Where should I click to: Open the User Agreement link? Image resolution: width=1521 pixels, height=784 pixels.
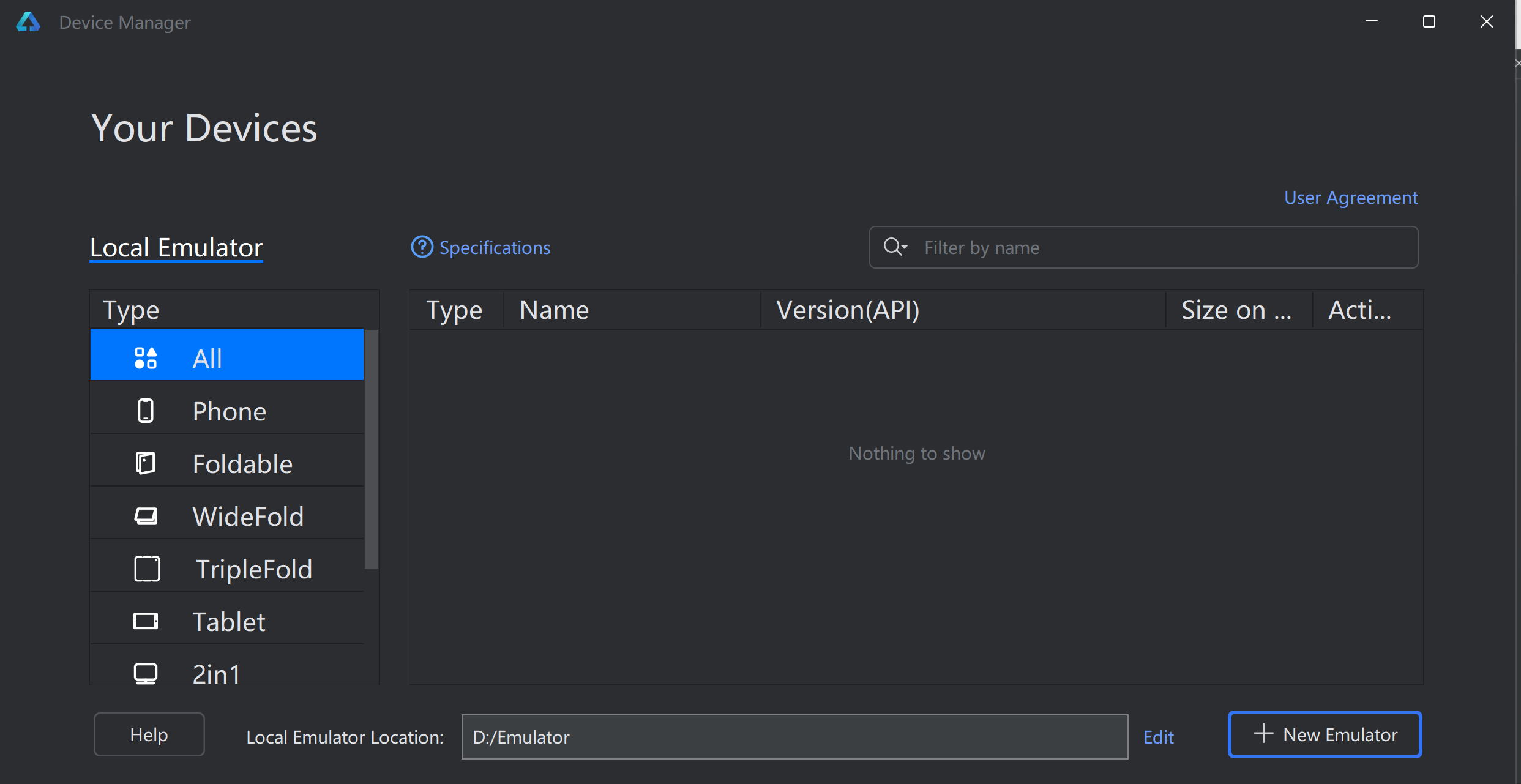point(1350,198)
